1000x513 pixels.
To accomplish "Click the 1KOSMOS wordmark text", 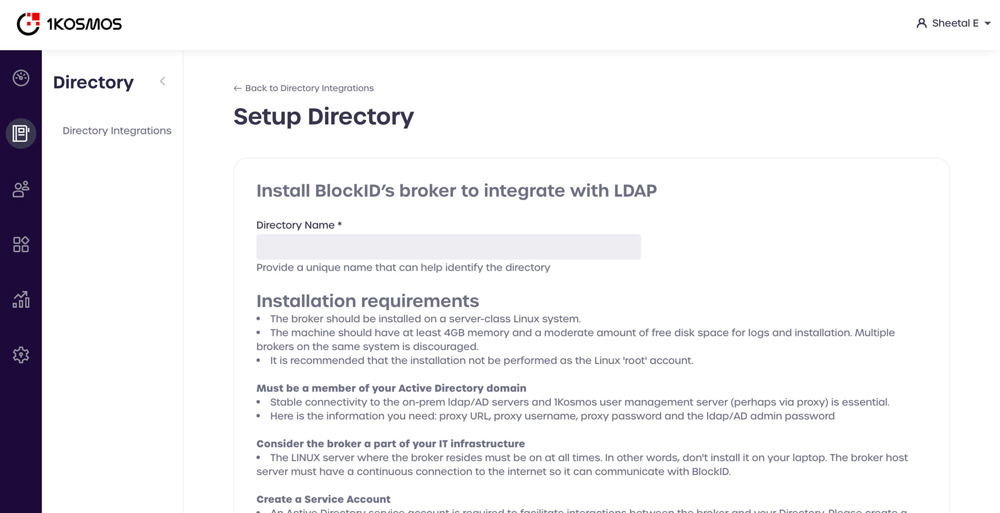I will [84, 24].
